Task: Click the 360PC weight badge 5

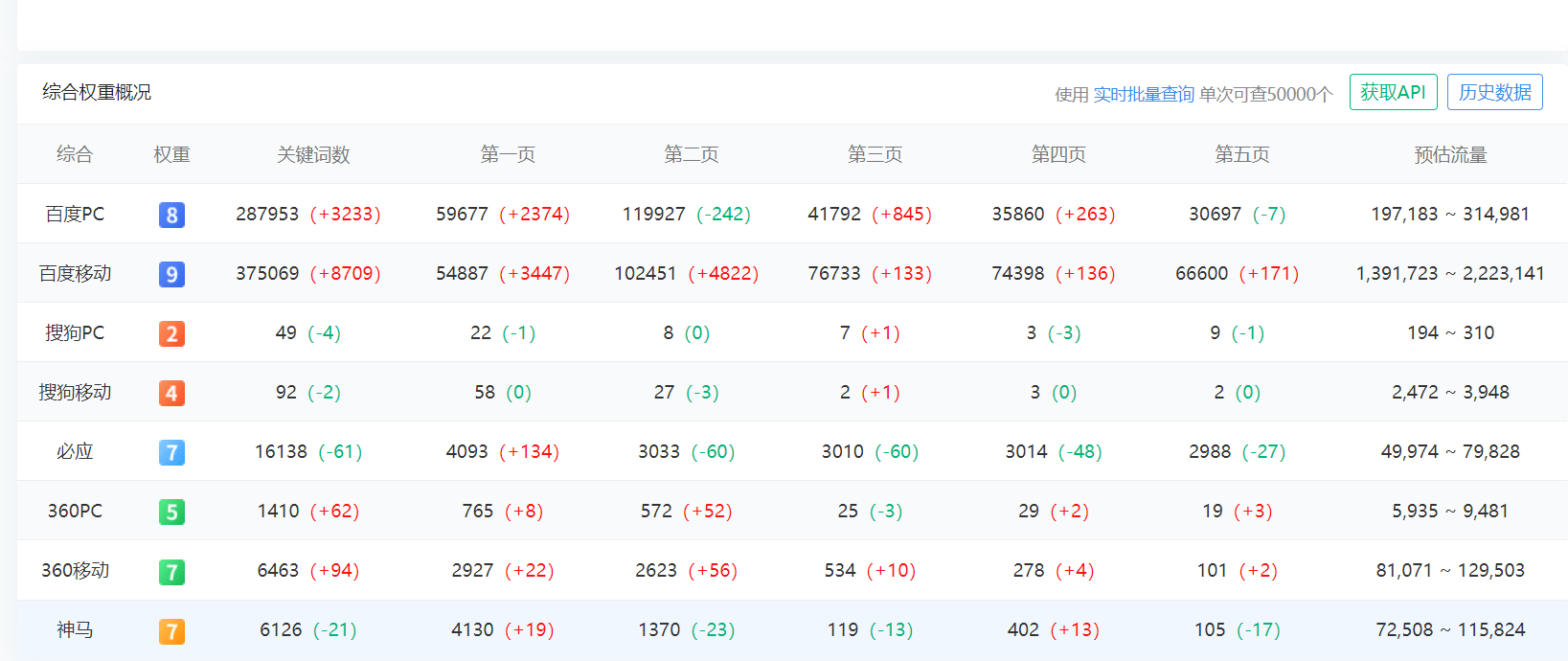Action: (171, 512)
